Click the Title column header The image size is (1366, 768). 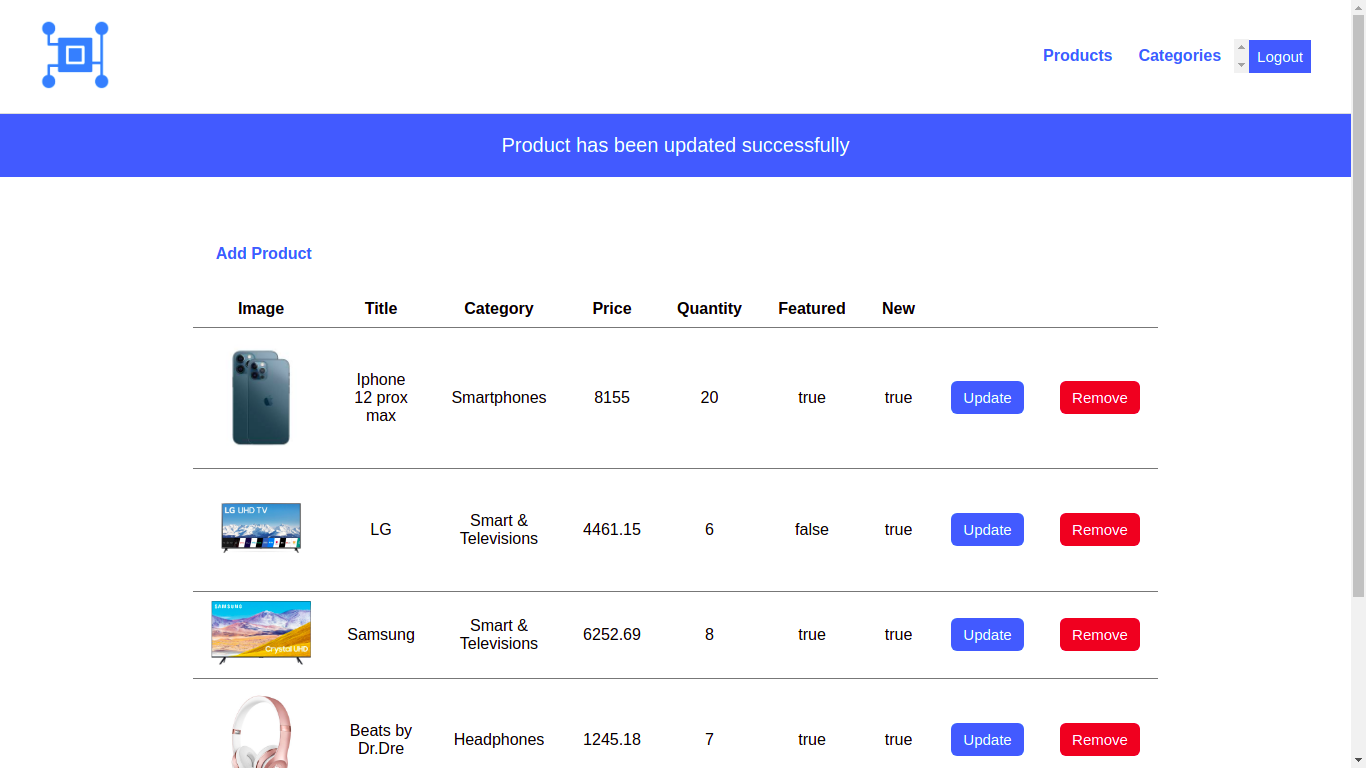[x=381, y=309]
